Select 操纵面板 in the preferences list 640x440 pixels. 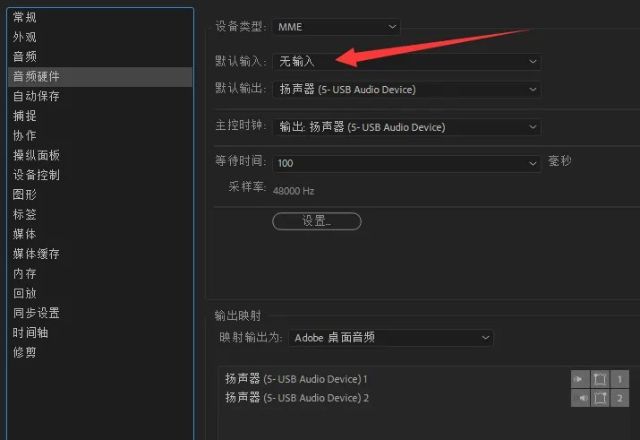tap(100, 155)
